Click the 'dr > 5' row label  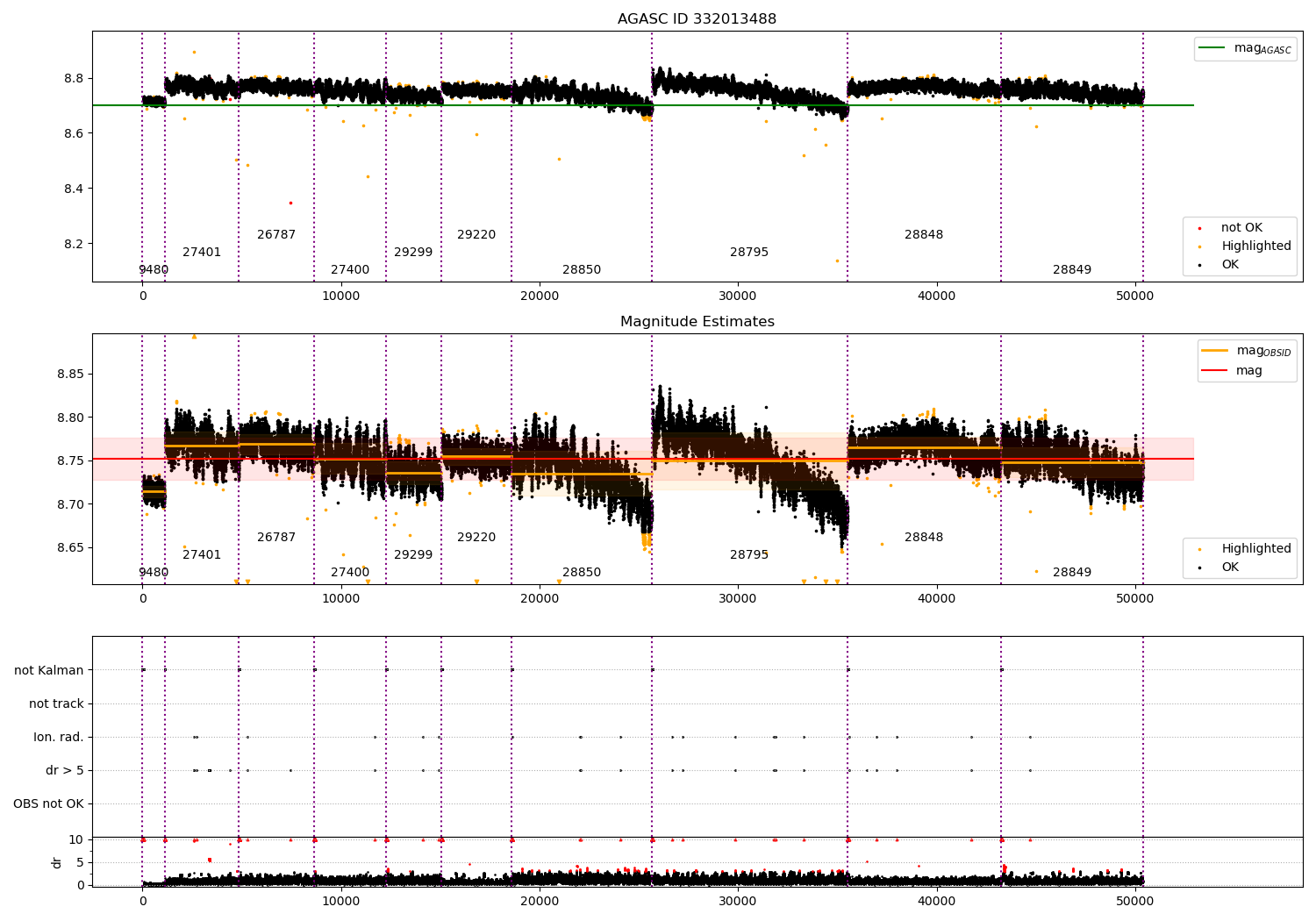click(x=65, y=771)
